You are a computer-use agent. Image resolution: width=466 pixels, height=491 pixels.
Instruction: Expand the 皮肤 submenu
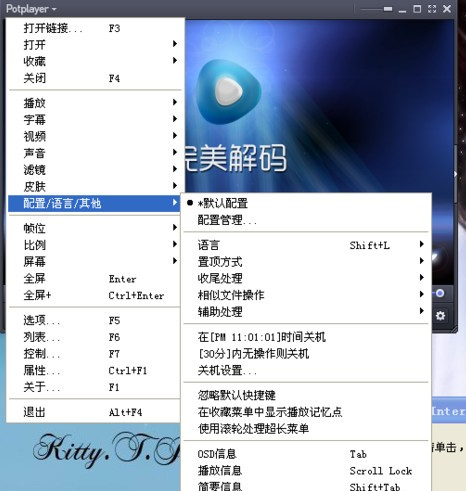(94, 186)
